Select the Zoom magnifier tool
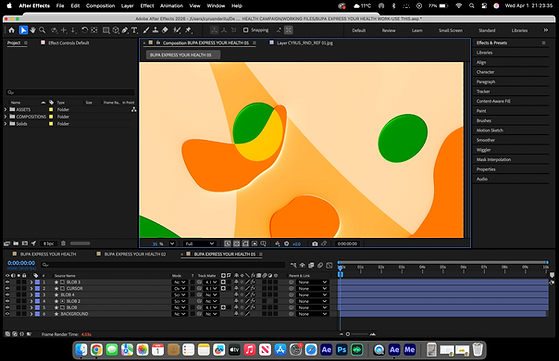 (x=42, y=30)
